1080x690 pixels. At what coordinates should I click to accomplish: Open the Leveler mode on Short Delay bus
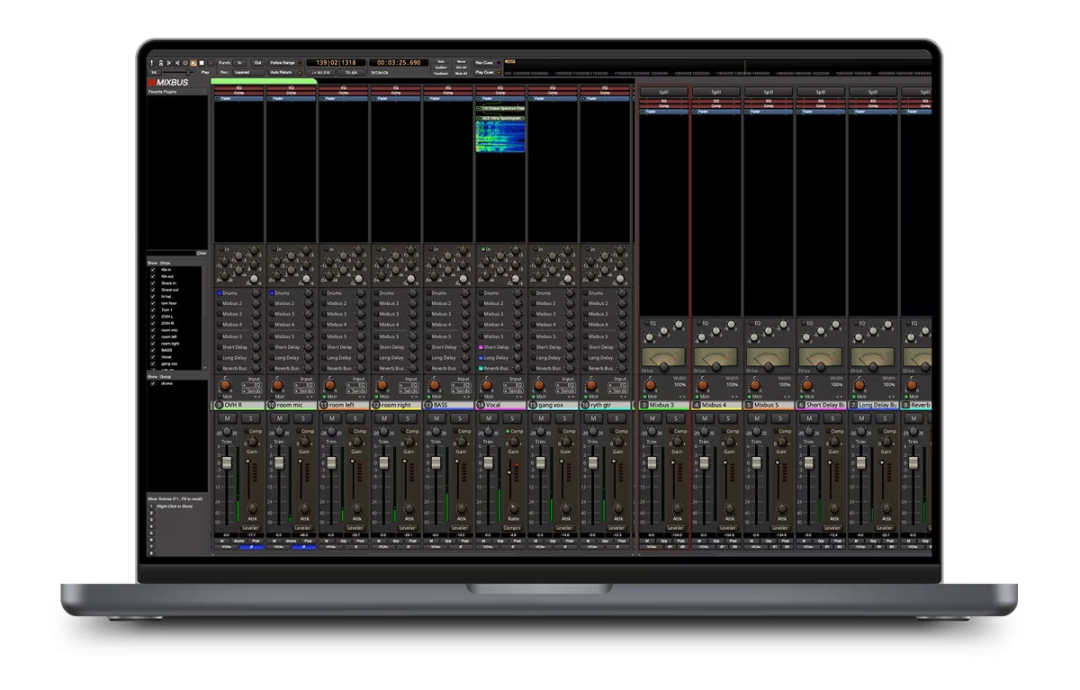(833, 528)
